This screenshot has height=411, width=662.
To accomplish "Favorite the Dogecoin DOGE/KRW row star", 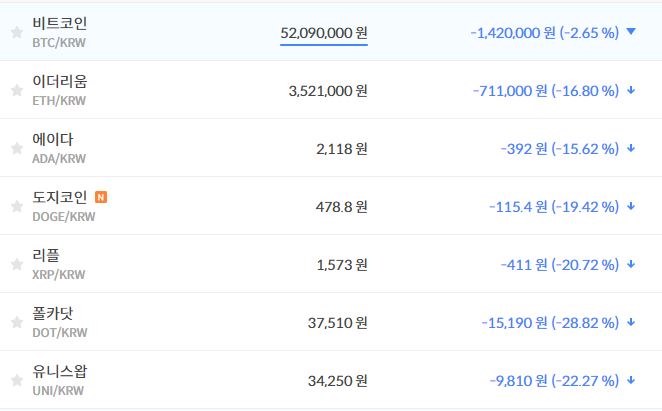I will point(16,206).
